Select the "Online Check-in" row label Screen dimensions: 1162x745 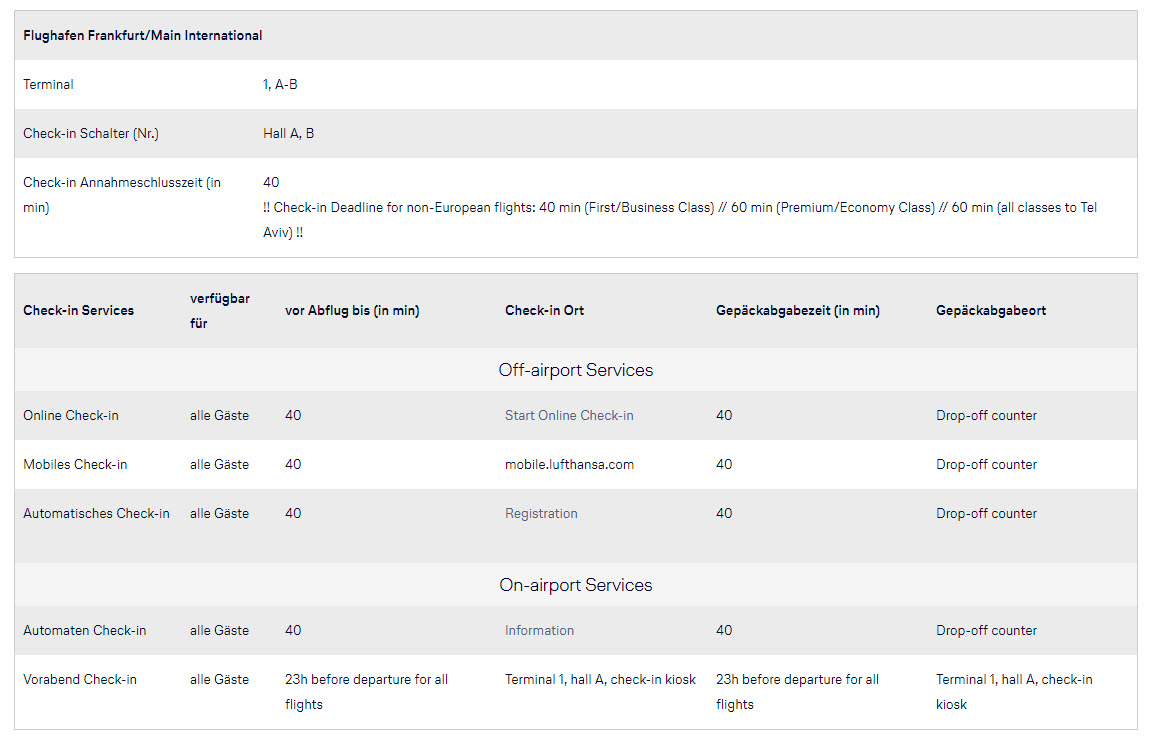[x=71, y=415]
